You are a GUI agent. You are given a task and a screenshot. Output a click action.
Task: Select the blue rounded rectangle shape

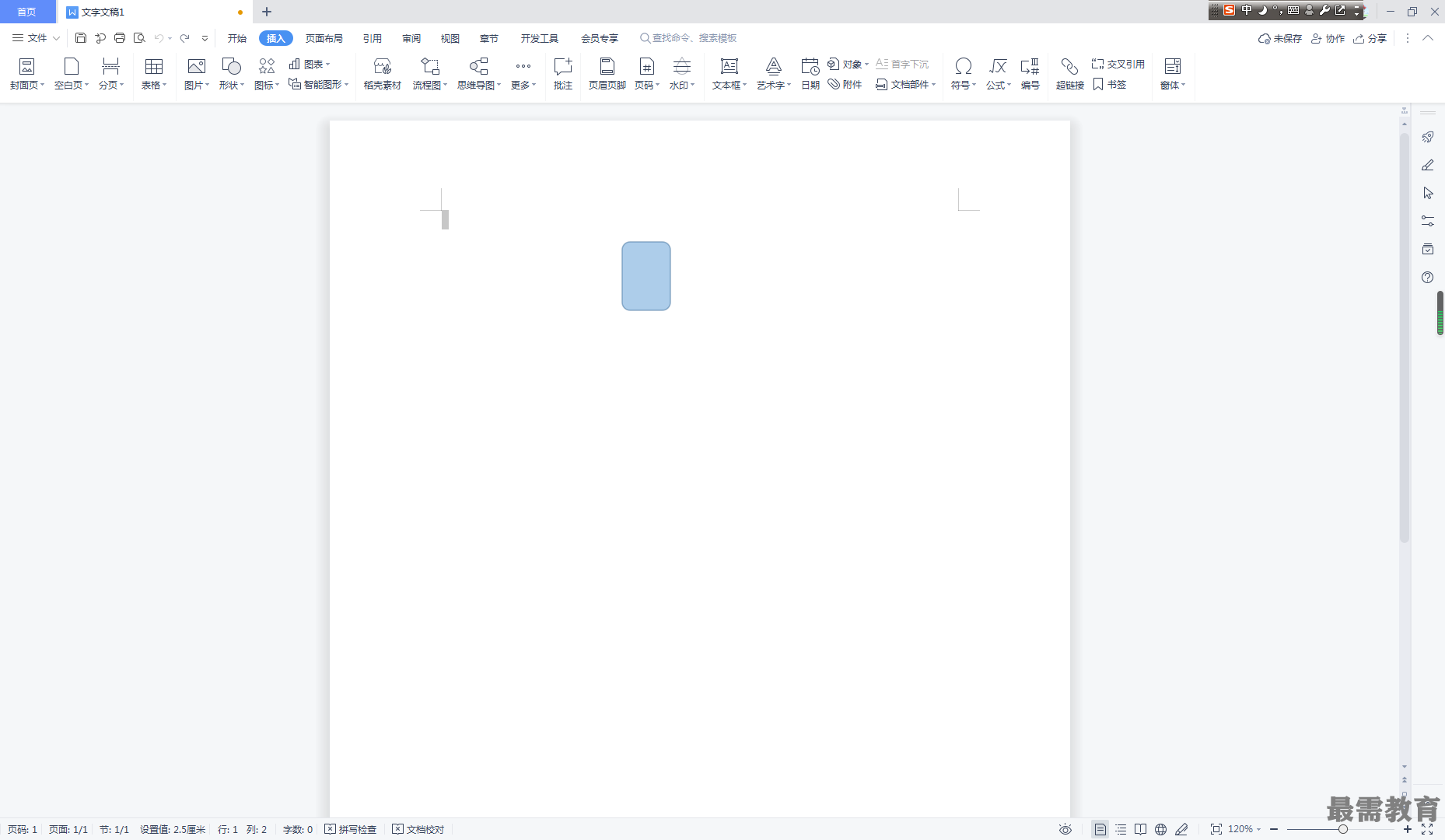[x=646, y=276]
